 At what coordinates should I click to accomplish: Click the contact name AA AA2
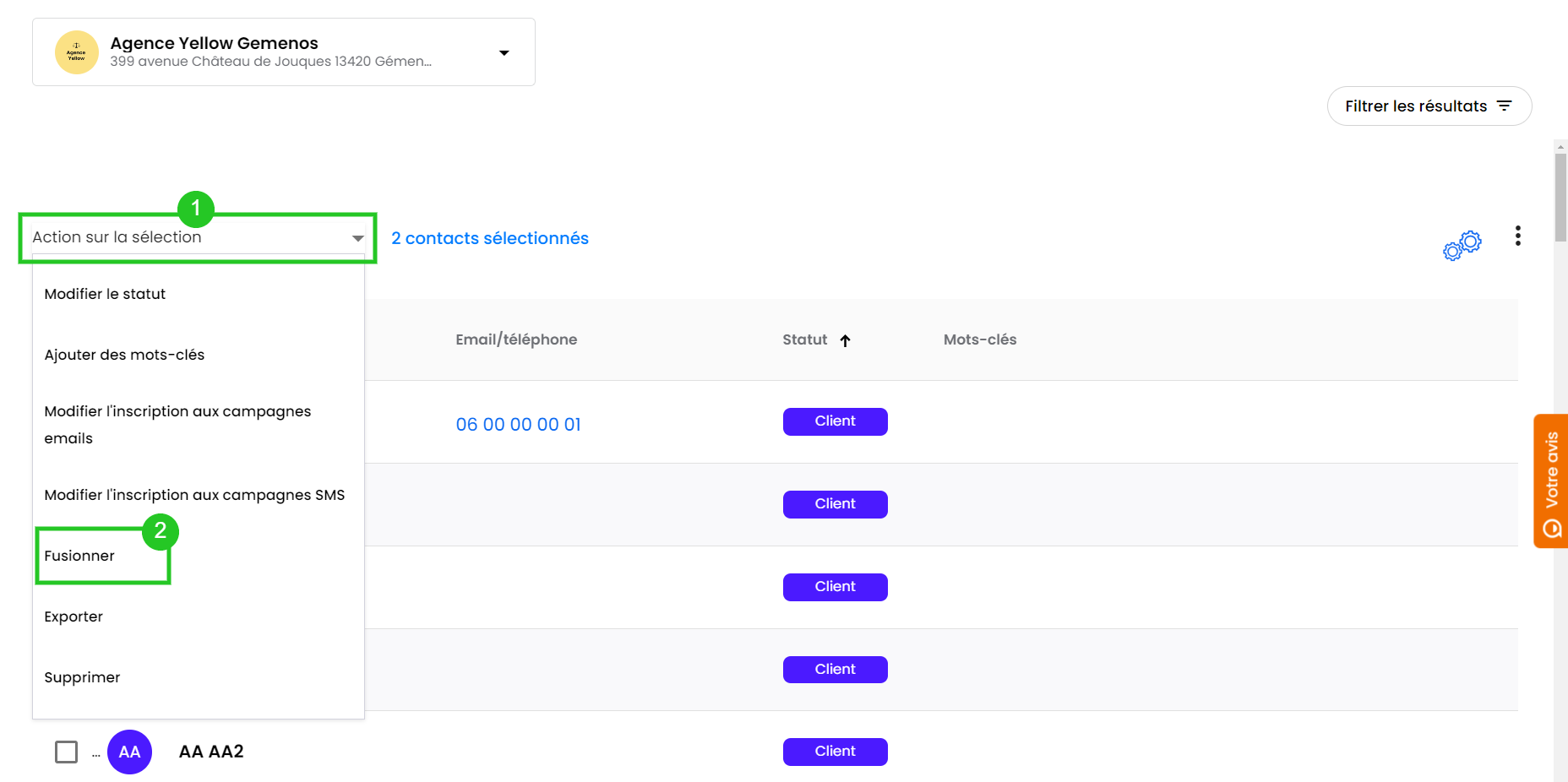point(211,752)
